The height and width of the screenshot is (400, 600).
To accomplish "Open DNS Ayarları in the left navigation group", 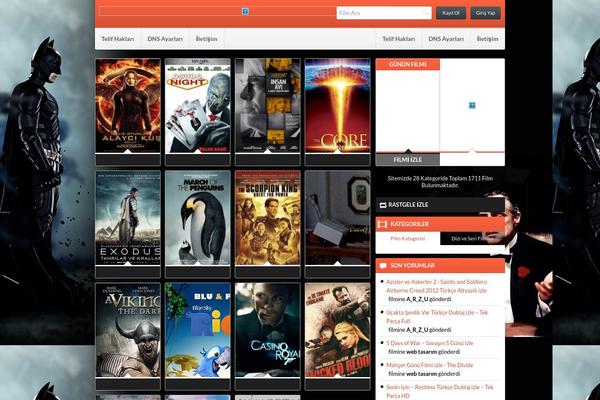I will [x=165, y=39].
